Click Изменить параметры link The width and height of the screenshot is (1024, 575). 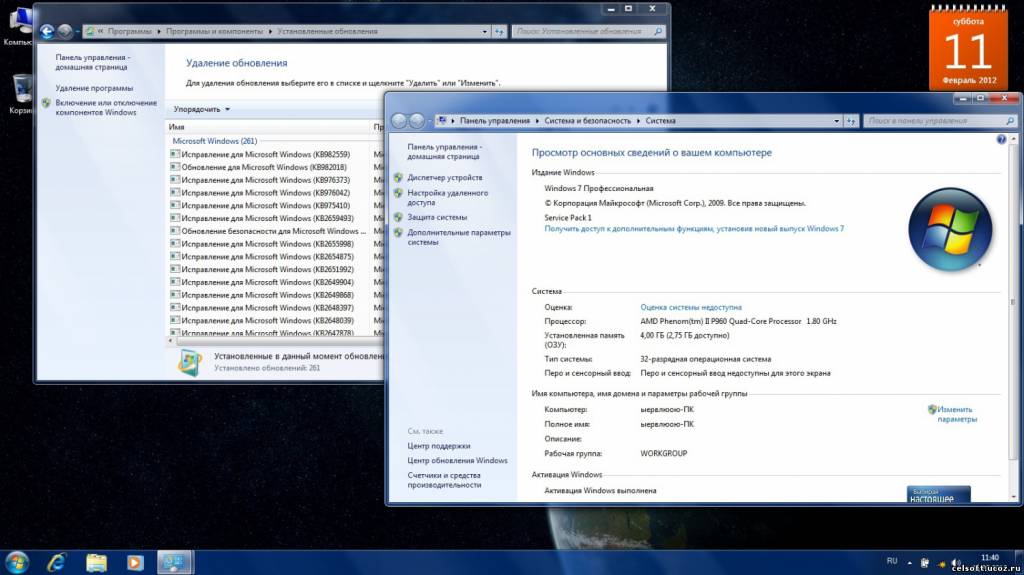point(957,414)
